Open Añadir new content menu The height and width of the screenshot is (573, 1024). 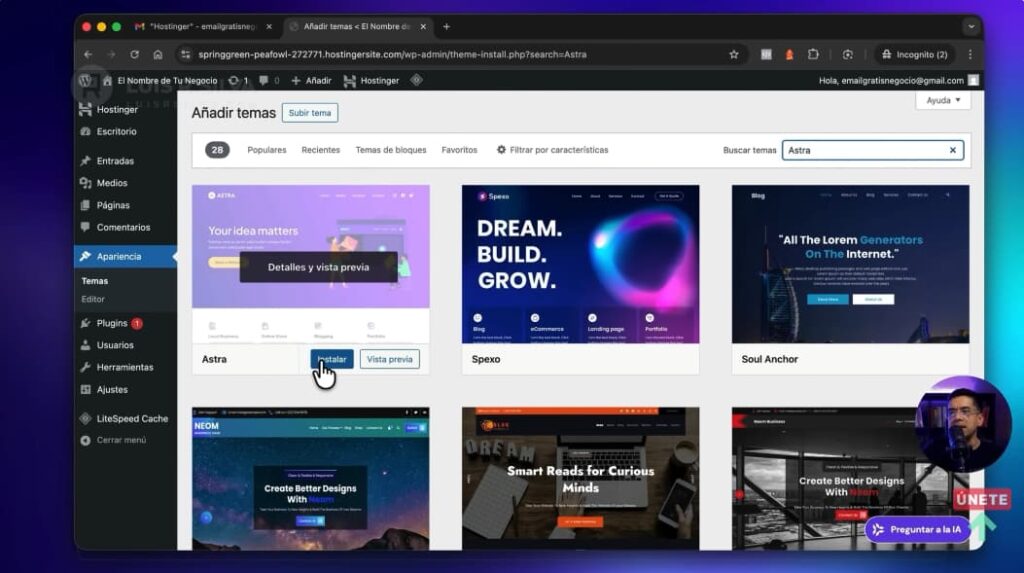tap(312, 80)
